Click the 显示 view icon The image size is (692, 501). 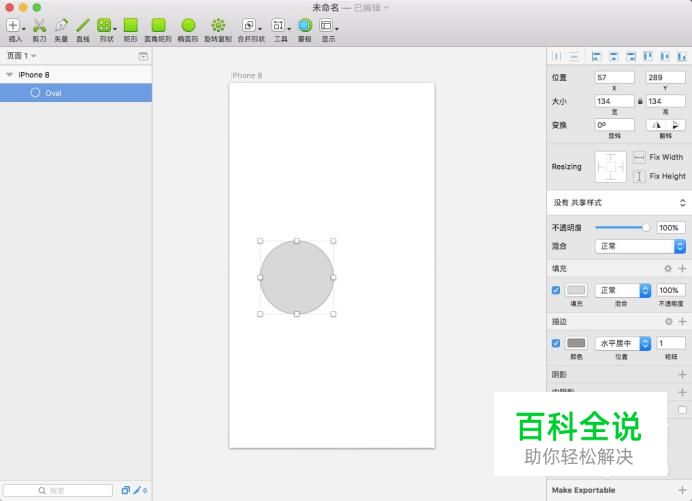pos(326,25)
